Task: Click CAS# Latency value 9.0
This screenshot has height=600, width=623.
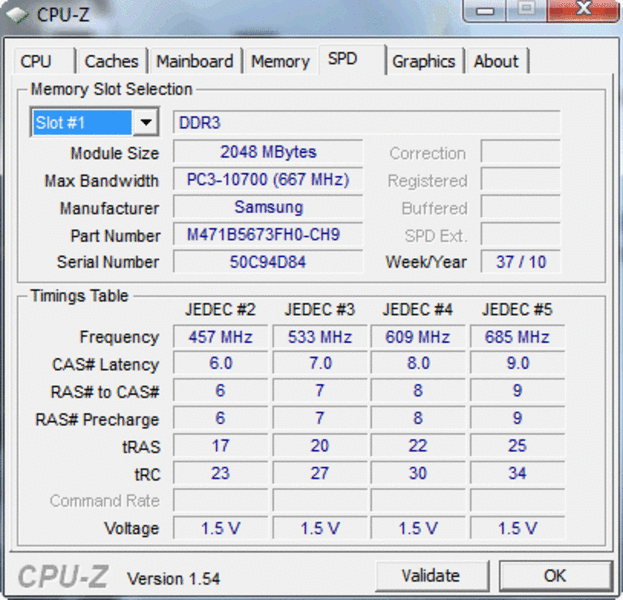Action: coord(517,363)
